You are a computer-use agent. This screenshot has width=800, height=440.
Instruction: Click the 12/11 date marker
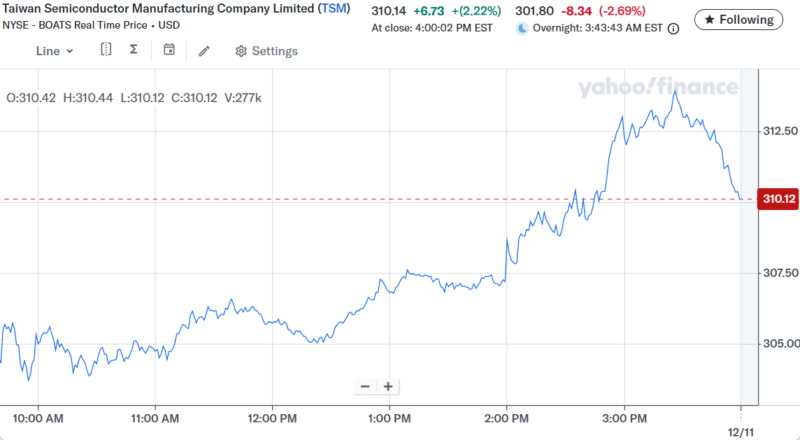742,428
